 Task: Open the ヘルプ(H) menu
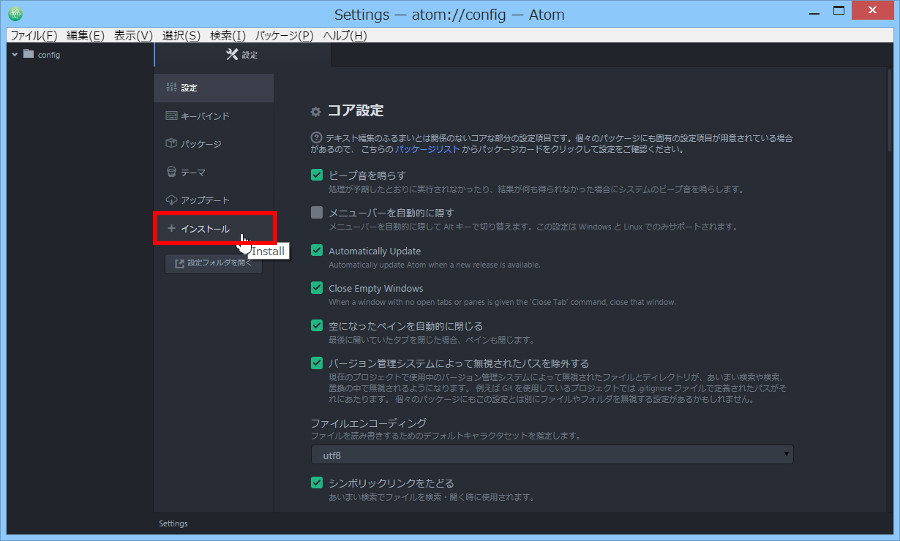click(345, 36)
